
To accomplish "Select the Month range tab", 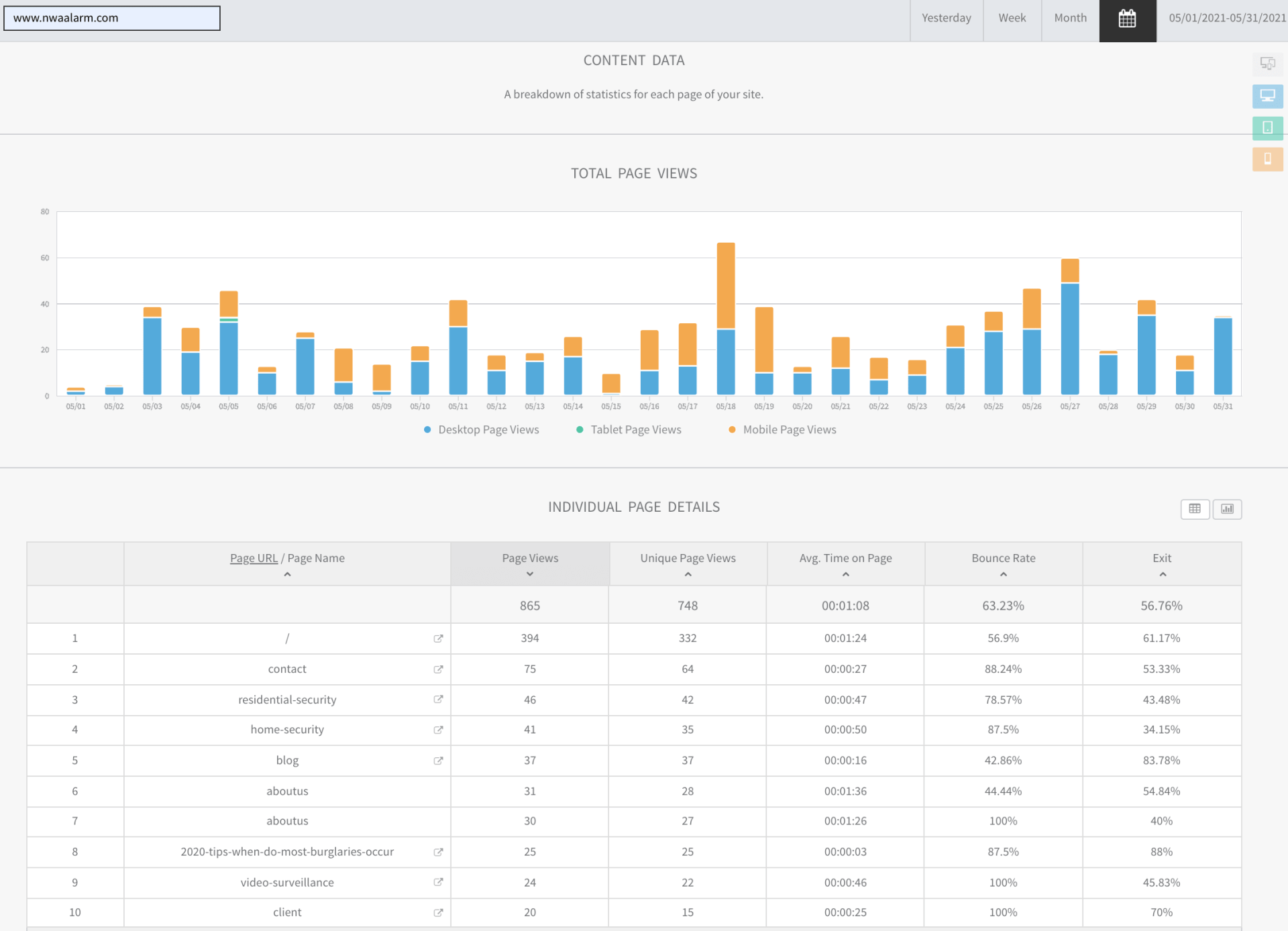I will (1070, 19).
